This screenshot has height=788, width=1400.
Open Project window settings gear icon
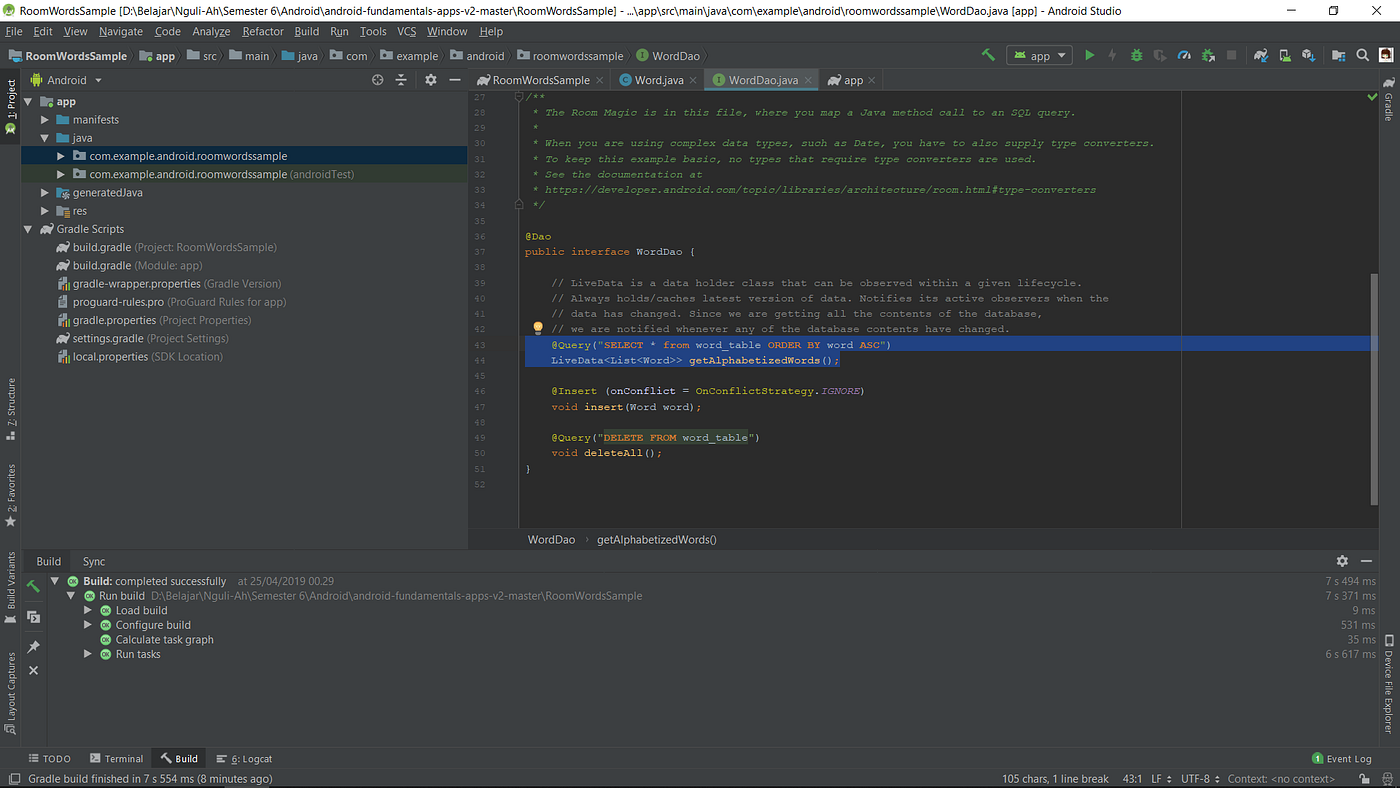pos(430,80)
